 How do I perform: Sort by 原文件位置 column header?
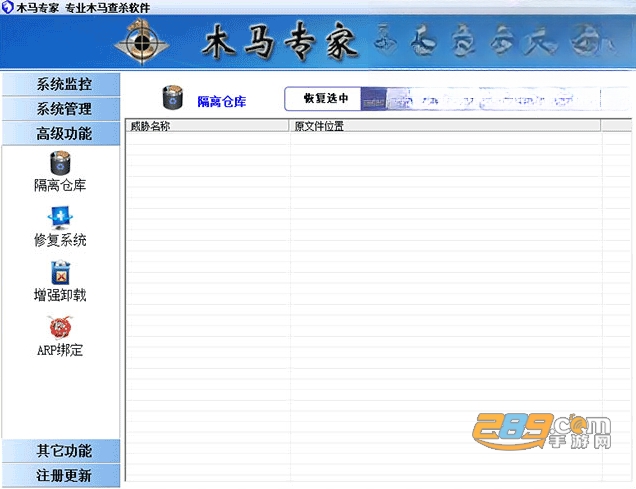(445, 126)
